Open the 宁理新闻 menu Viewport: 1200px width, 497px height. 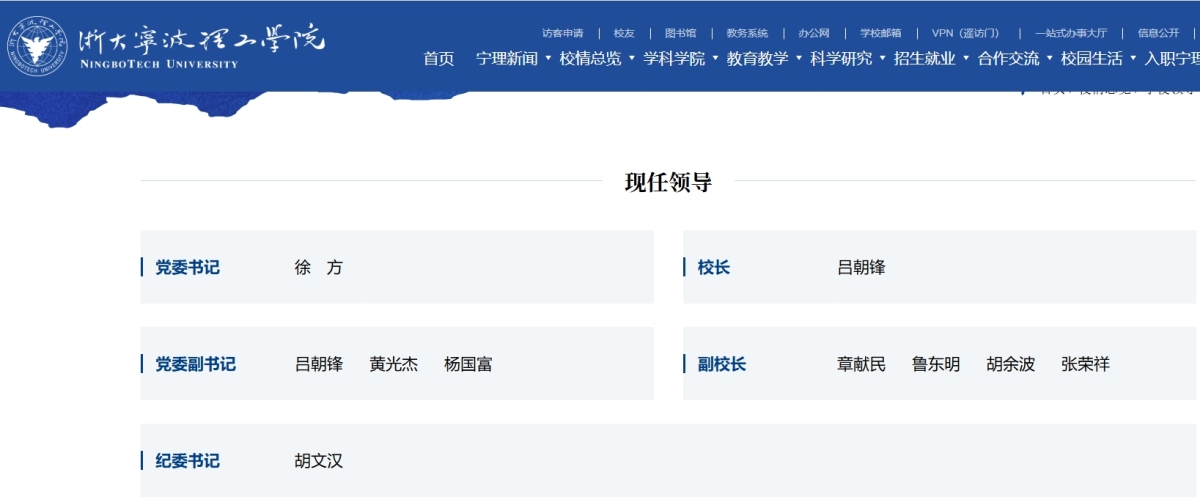coord(507,58)
